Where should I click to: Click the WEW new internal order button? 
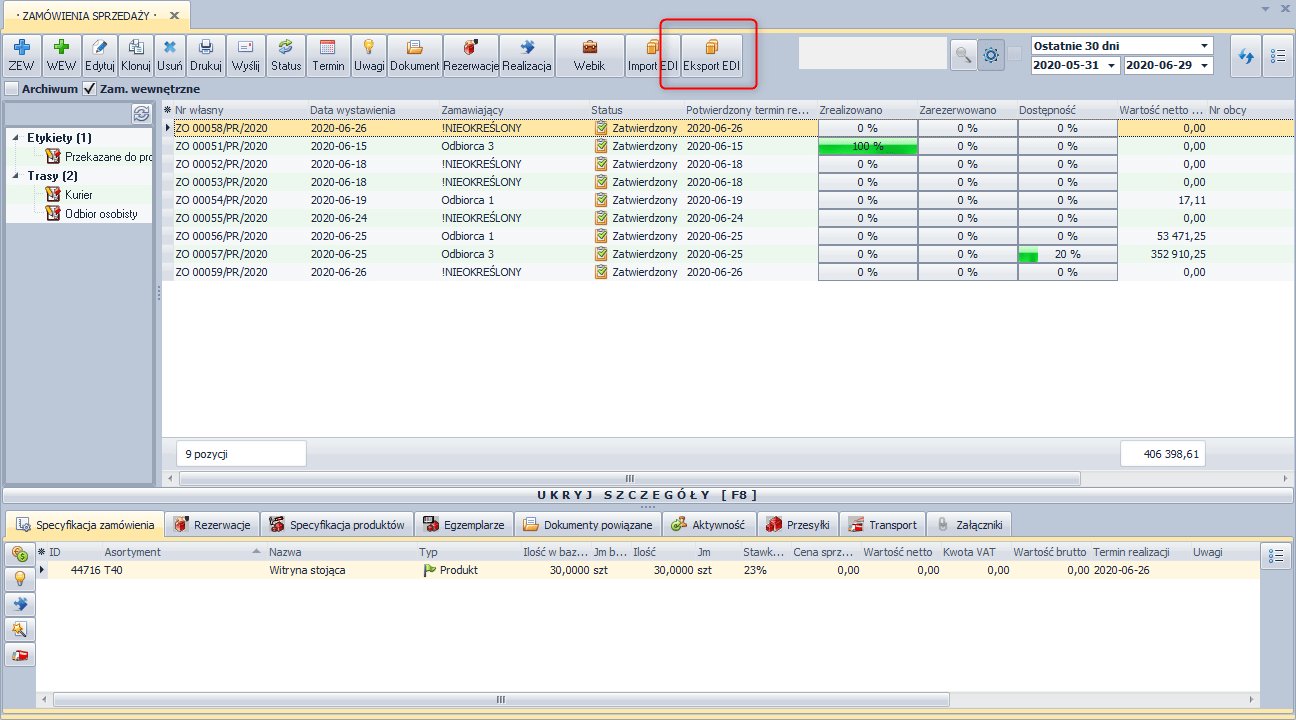61,55
